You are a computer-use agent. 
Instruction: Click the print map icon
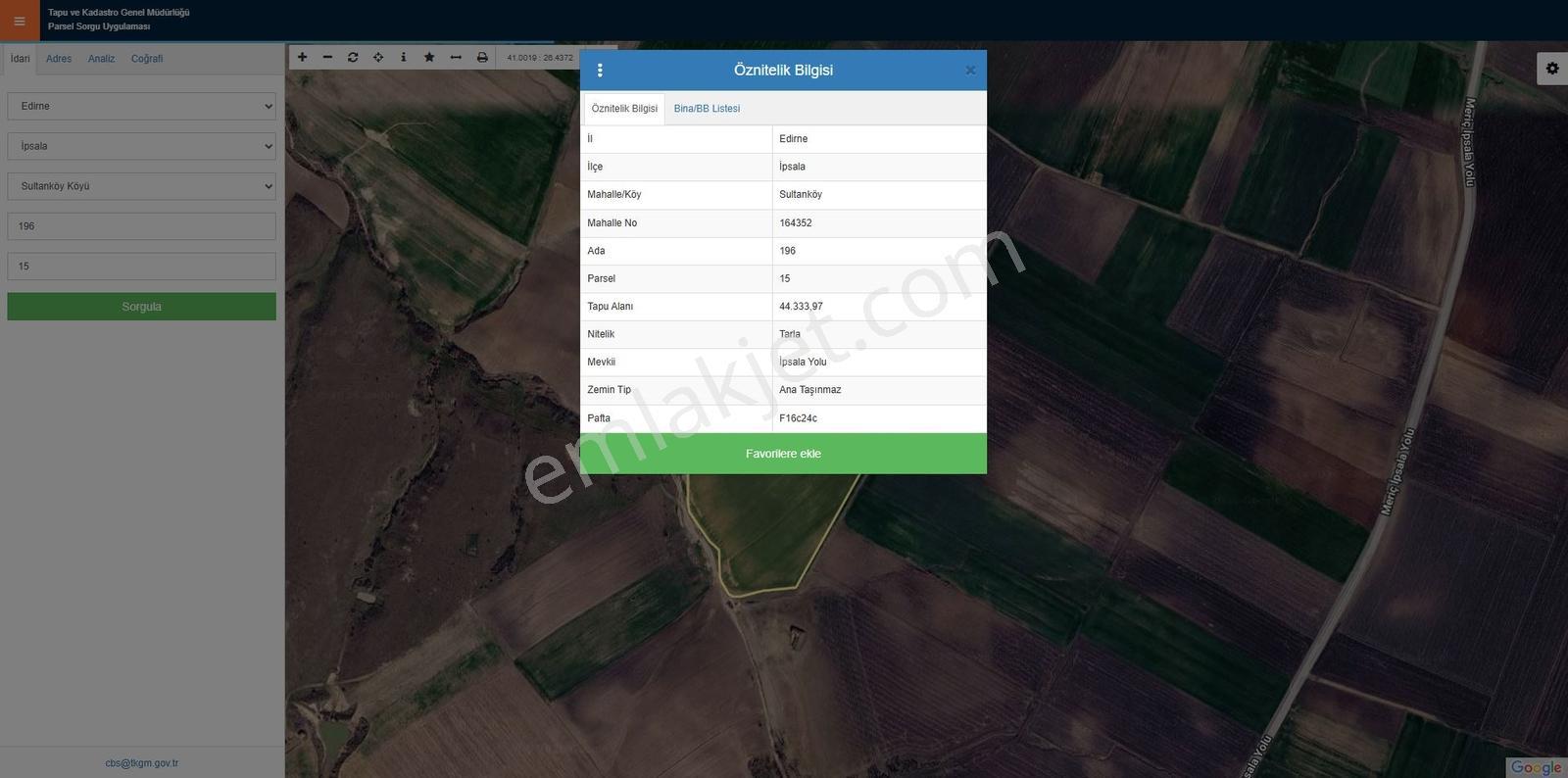coord(482,58)
